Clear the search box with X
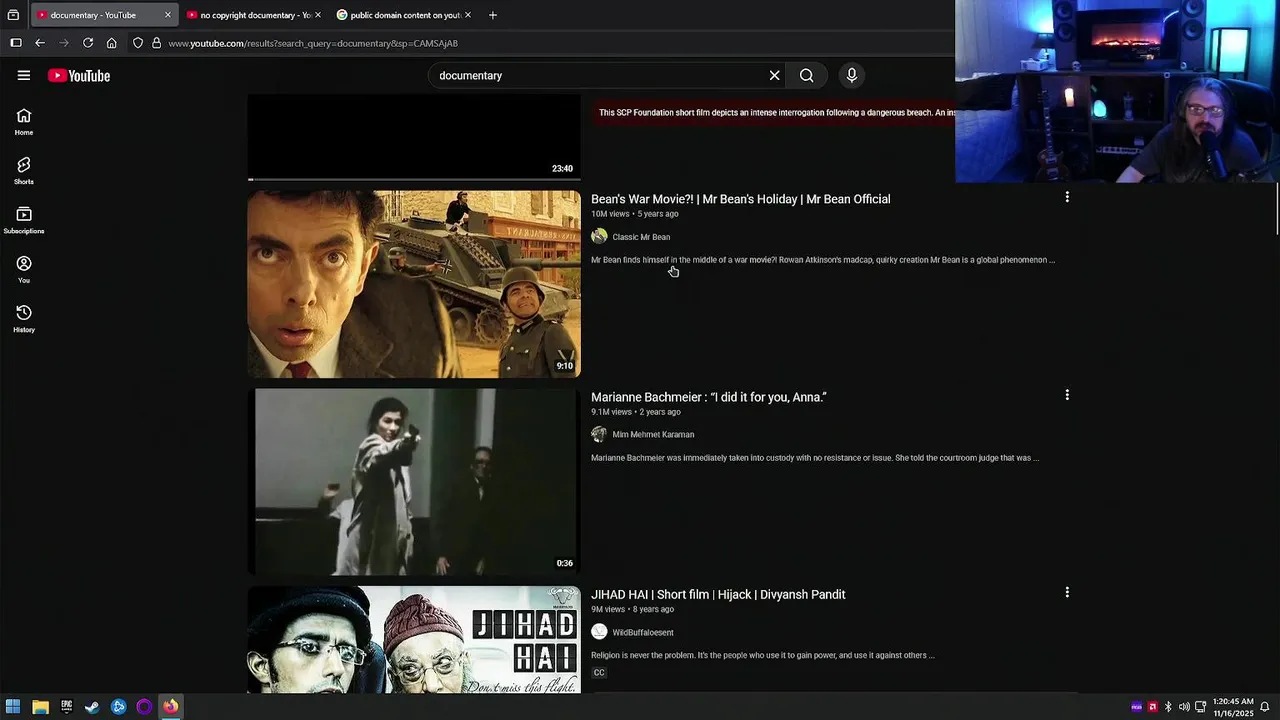 tap(774, 75)
